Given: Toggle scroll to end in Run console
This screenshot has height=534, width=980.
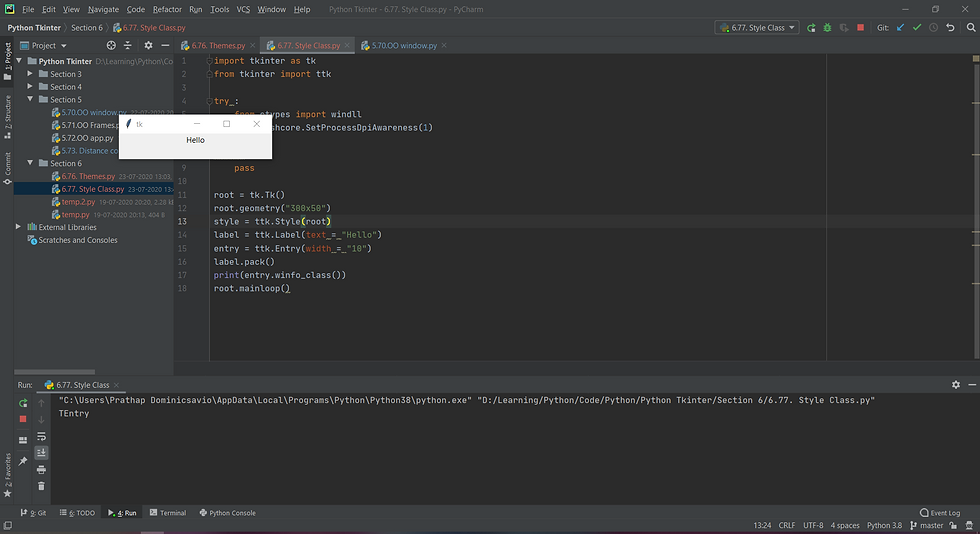Looking at the screenshot, I should click(41, 453).
